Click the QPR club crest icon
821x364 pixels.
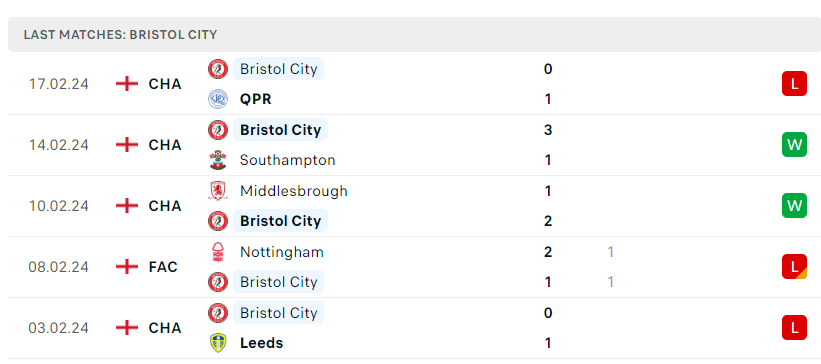(x=218, y=99)
